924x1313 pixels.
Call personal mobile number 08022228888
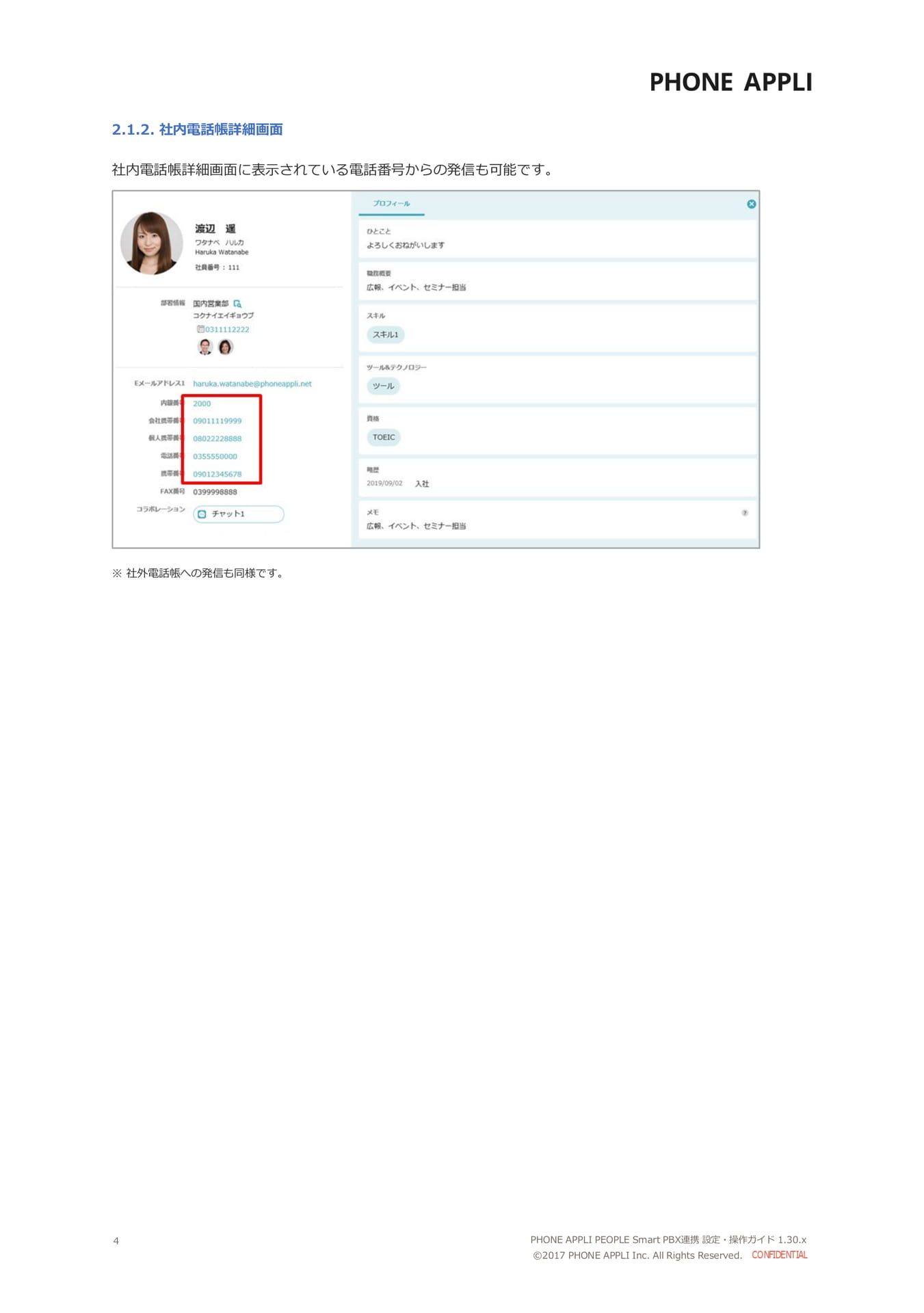pyautogui.click(x=217, y=438)
